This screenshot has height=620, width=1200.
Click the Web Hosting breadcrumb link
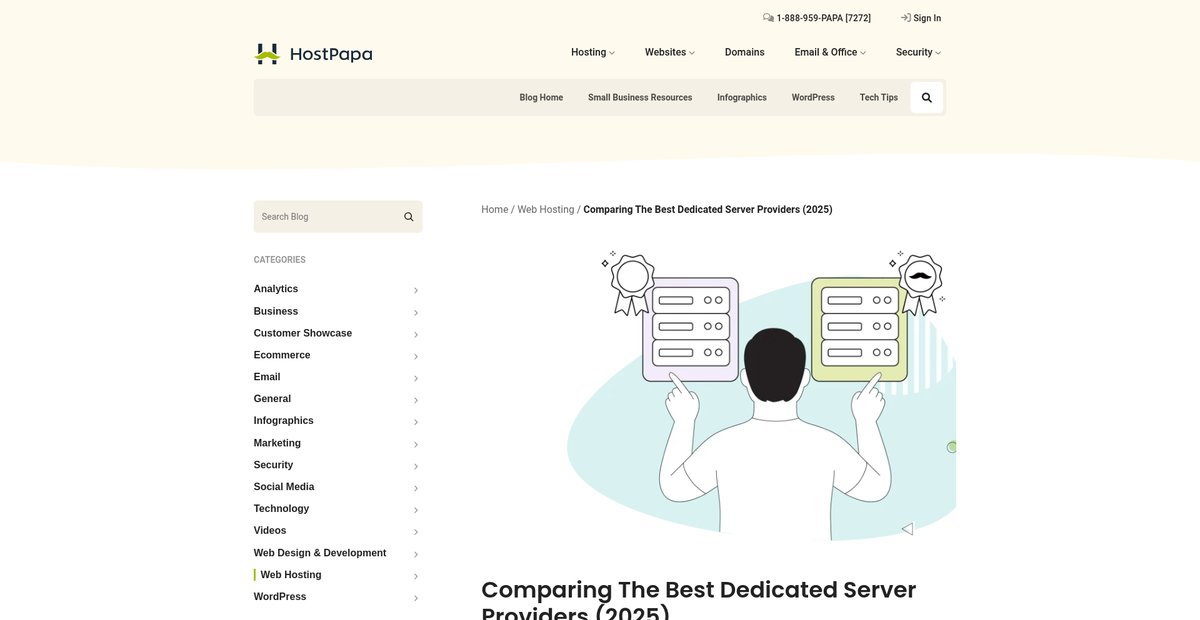(546, 210)
